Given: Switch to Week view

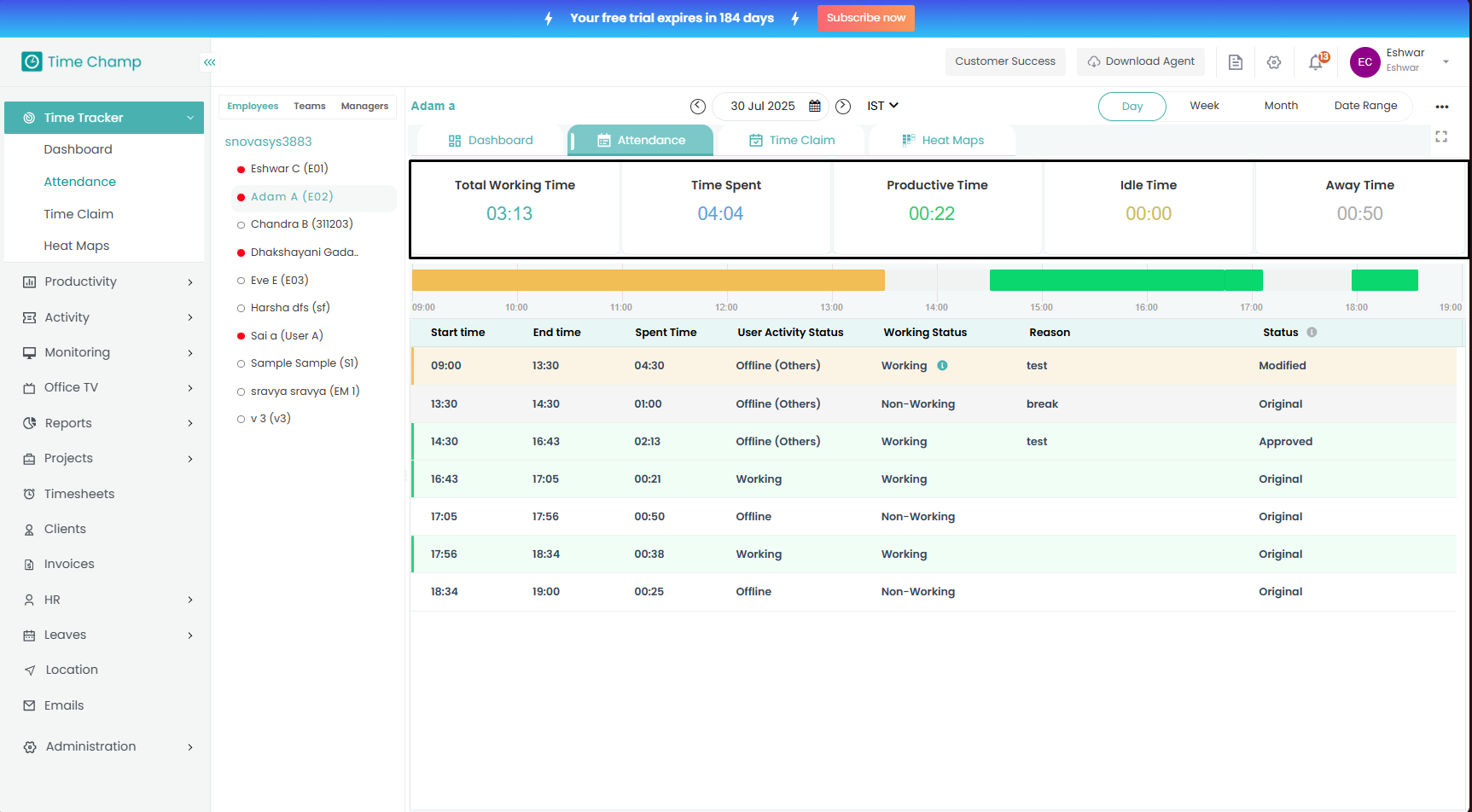Looking at the screenshot, I should pos(1204,106).
